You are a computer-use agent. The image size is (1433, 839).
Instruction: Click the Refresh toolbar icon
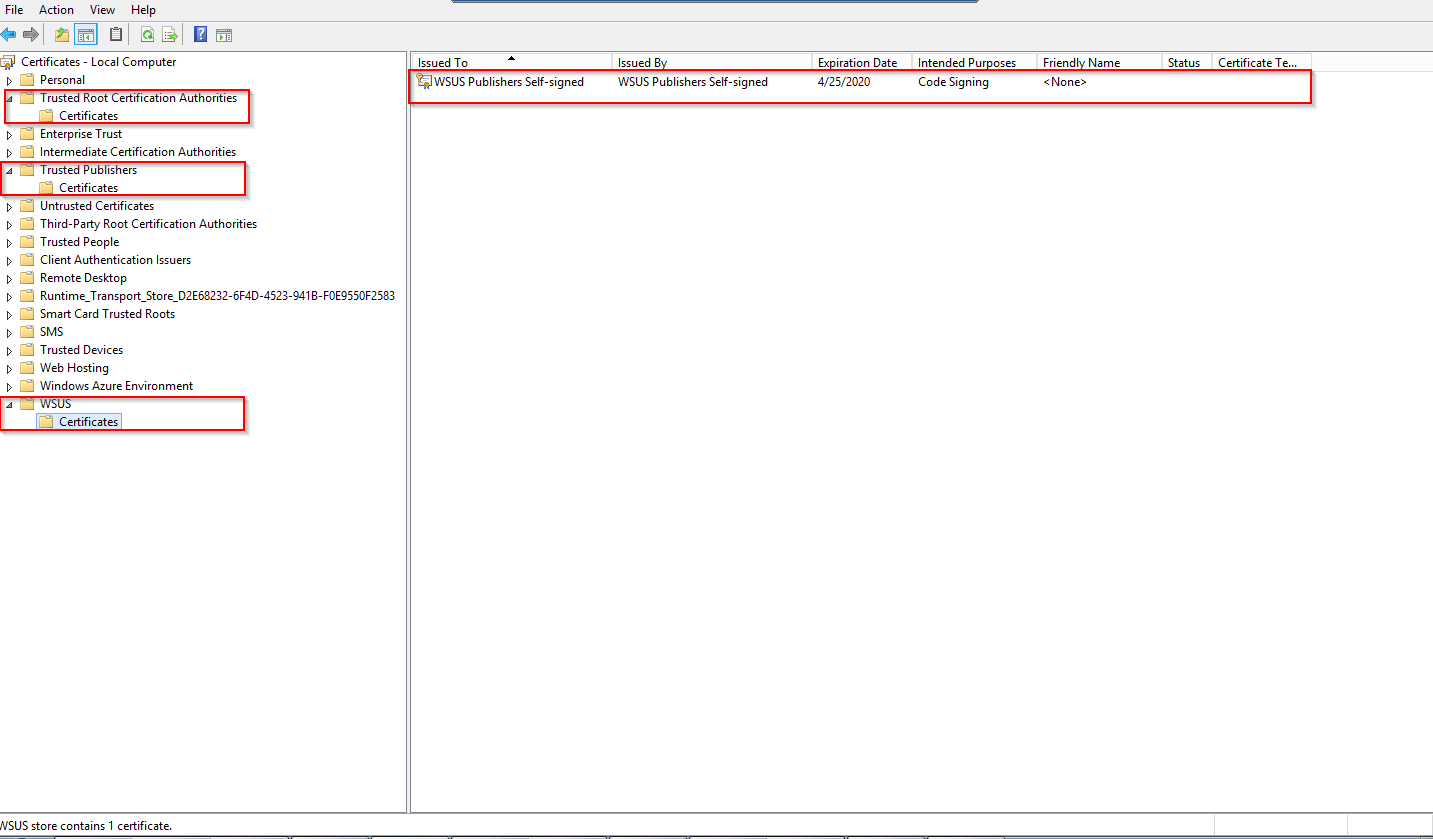pos(147,35)
